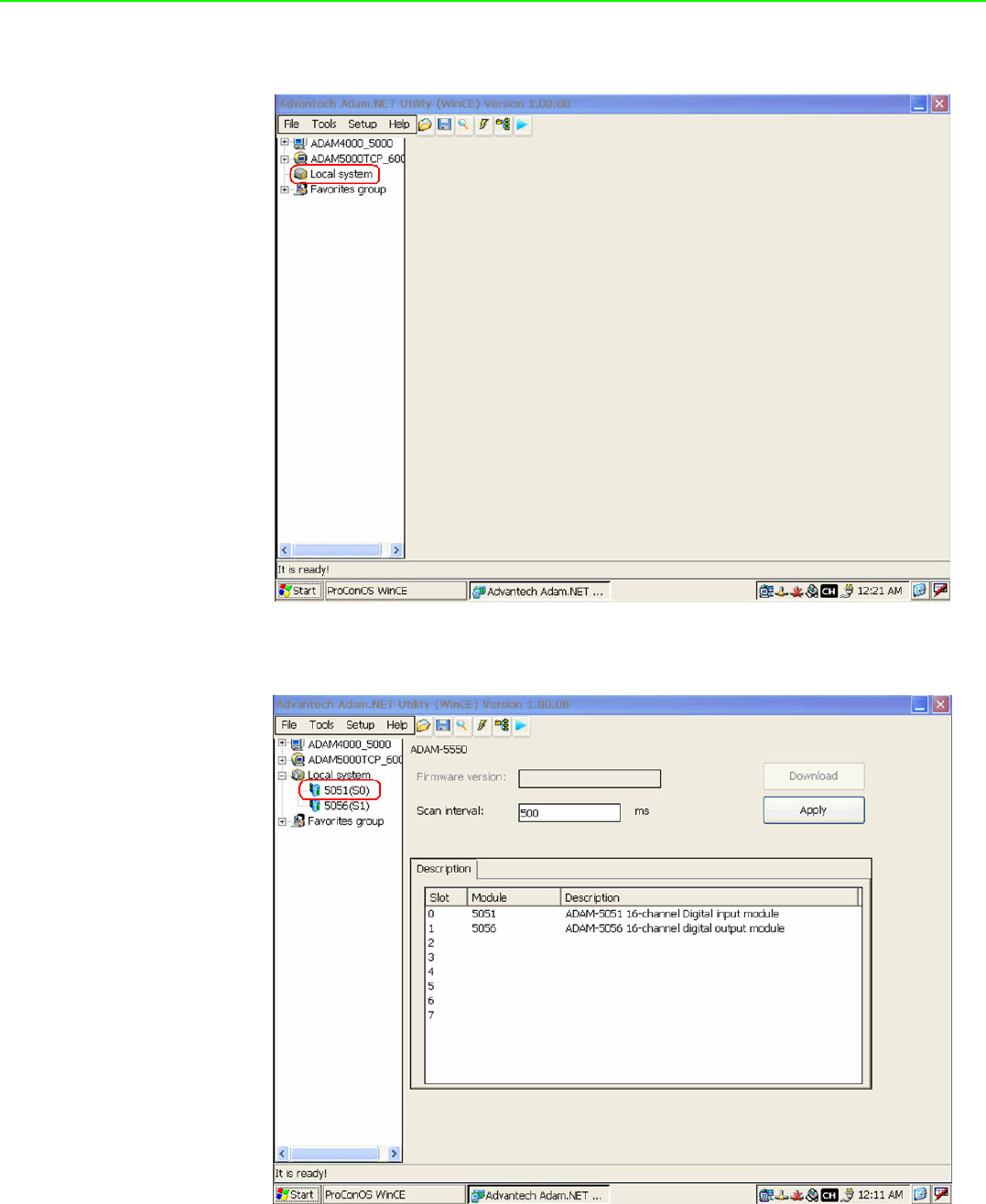The image size is (986, 1204).
Task: Click ProConOS WinCE button on 12:11 AM taskbar
Action: point(394,1194)
